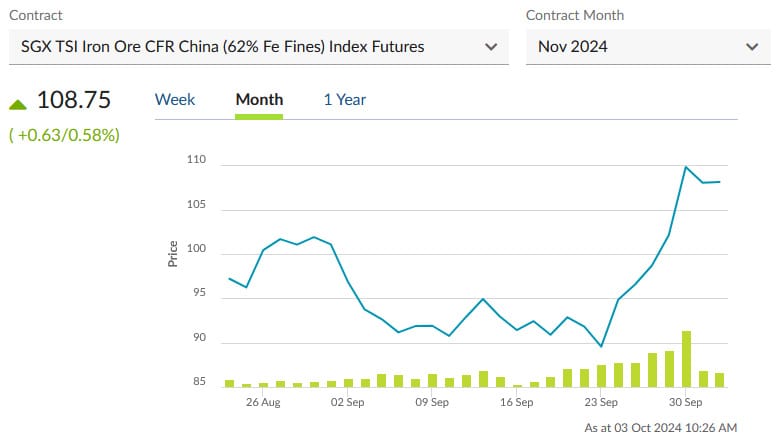Click the green up-arrow price indicator
Image resolution: width=780 pixels, height=443 pixels.
click(x=17, y=102)
